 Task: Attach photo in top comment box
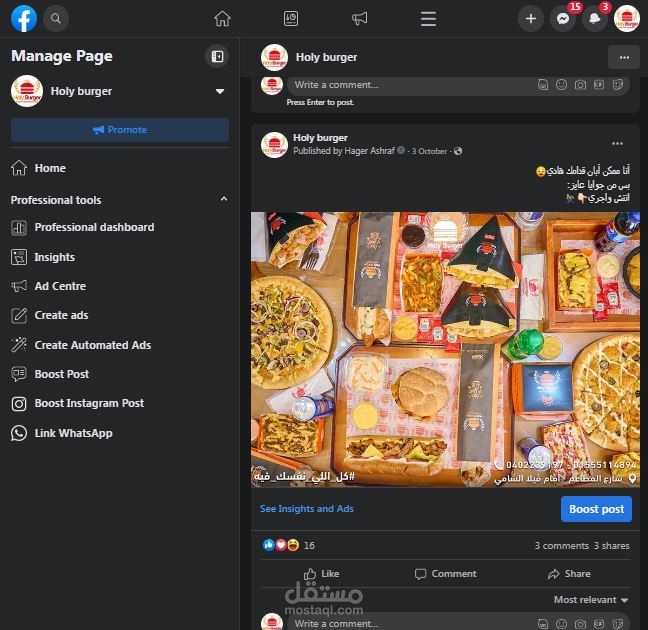click(580, 85)
